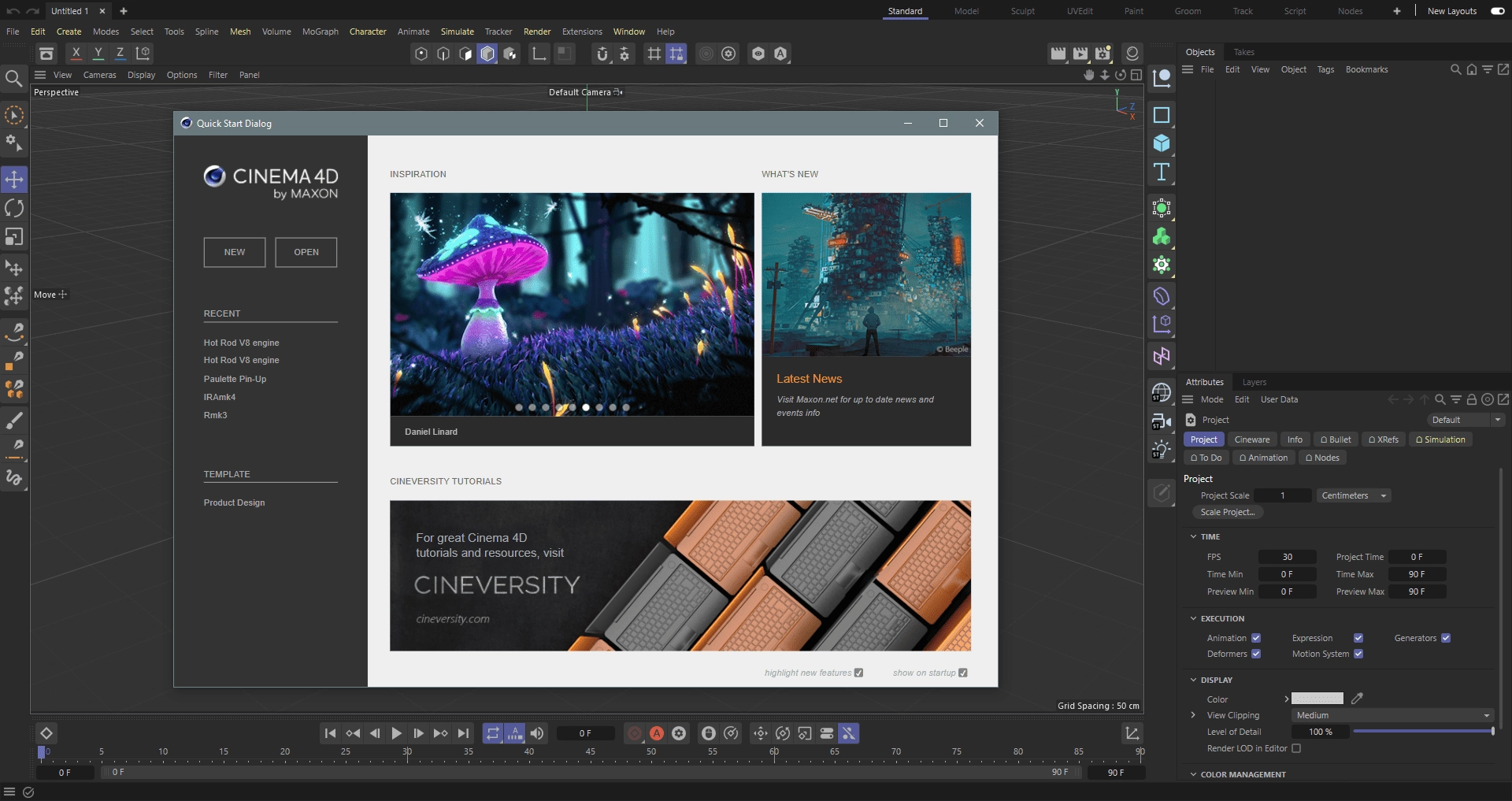Click the Object Manager search icon
Screen dimensions: 1512x801
[1455, 69]
